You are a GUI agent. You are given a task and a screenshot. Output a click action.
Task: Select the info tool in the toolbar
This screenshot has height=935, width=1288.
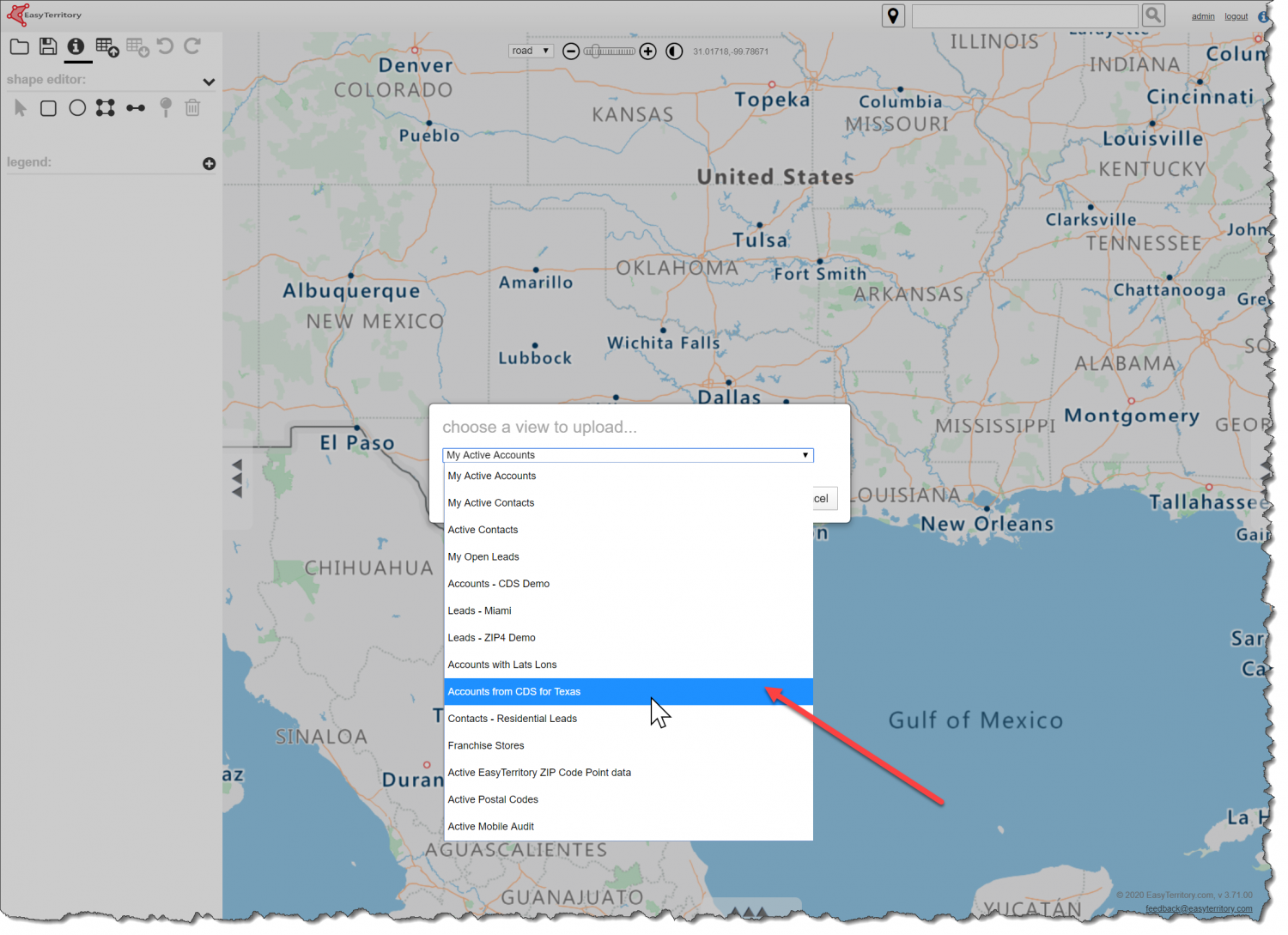[x=77, y=47]
